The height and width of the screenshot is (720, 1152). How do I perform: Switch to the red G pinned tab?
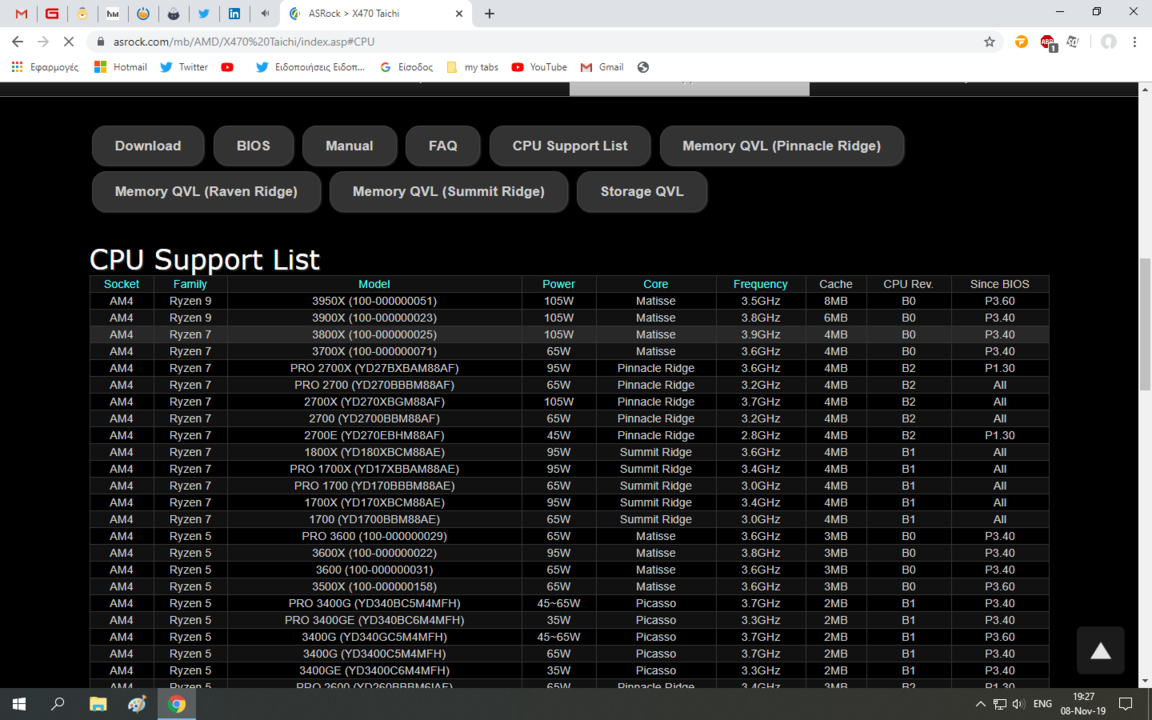click(x=52, y=13)
